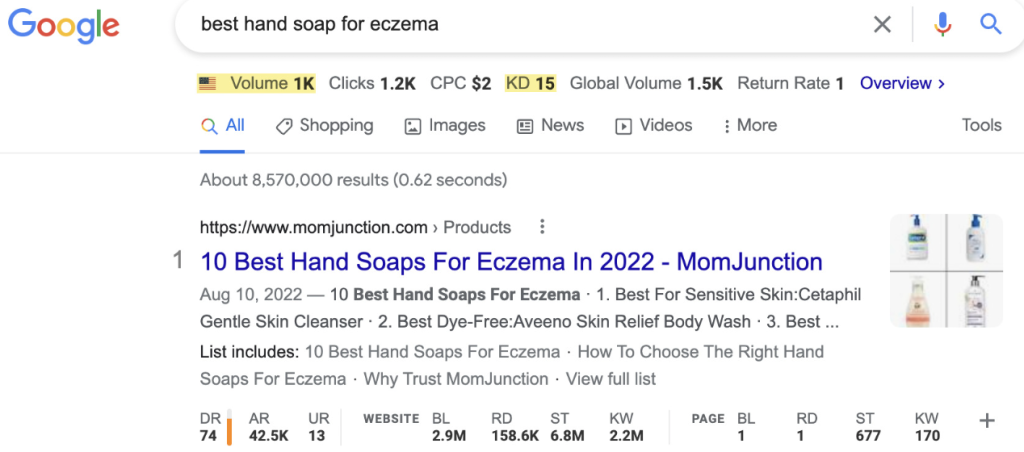Open the MomJunction result title link

[511, 262]
